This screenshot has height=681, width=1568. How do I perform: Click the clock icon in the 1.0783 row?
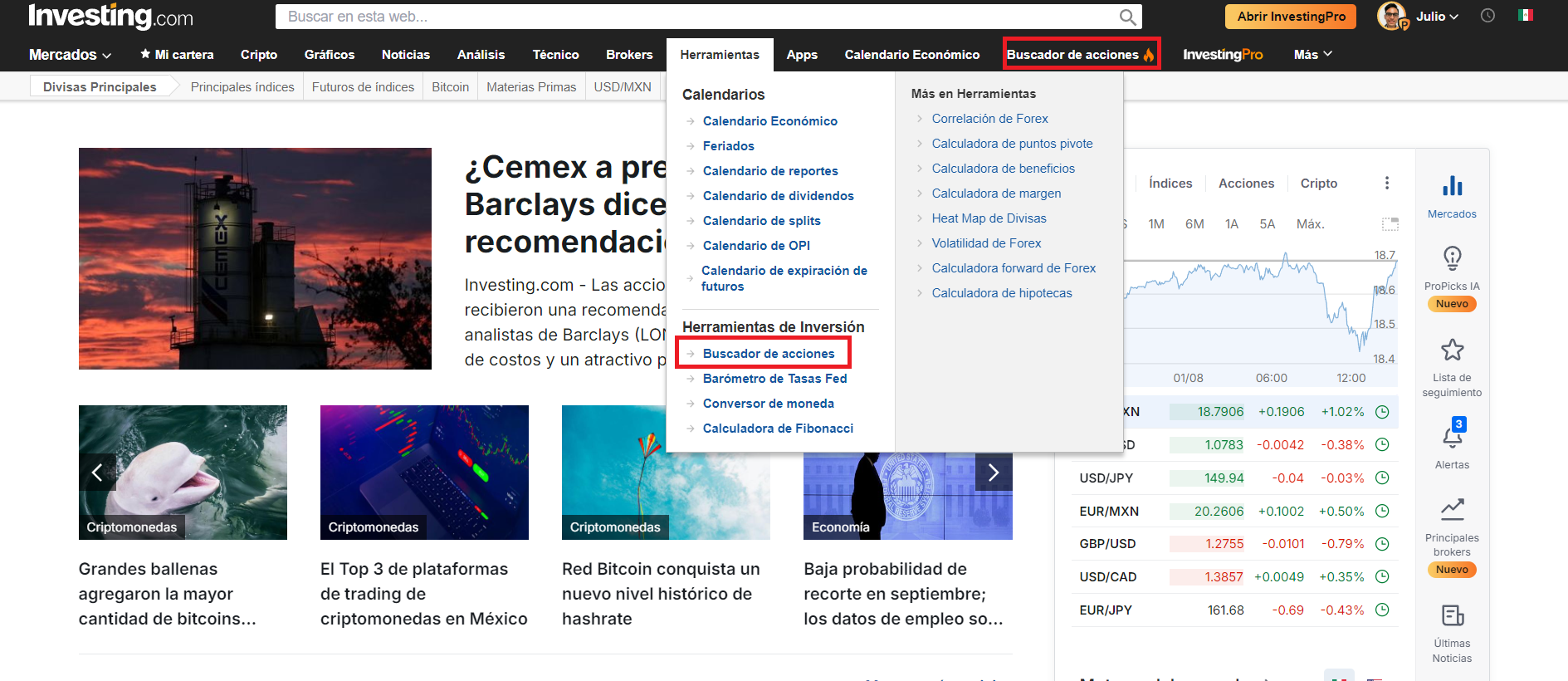click(1382, 444)
